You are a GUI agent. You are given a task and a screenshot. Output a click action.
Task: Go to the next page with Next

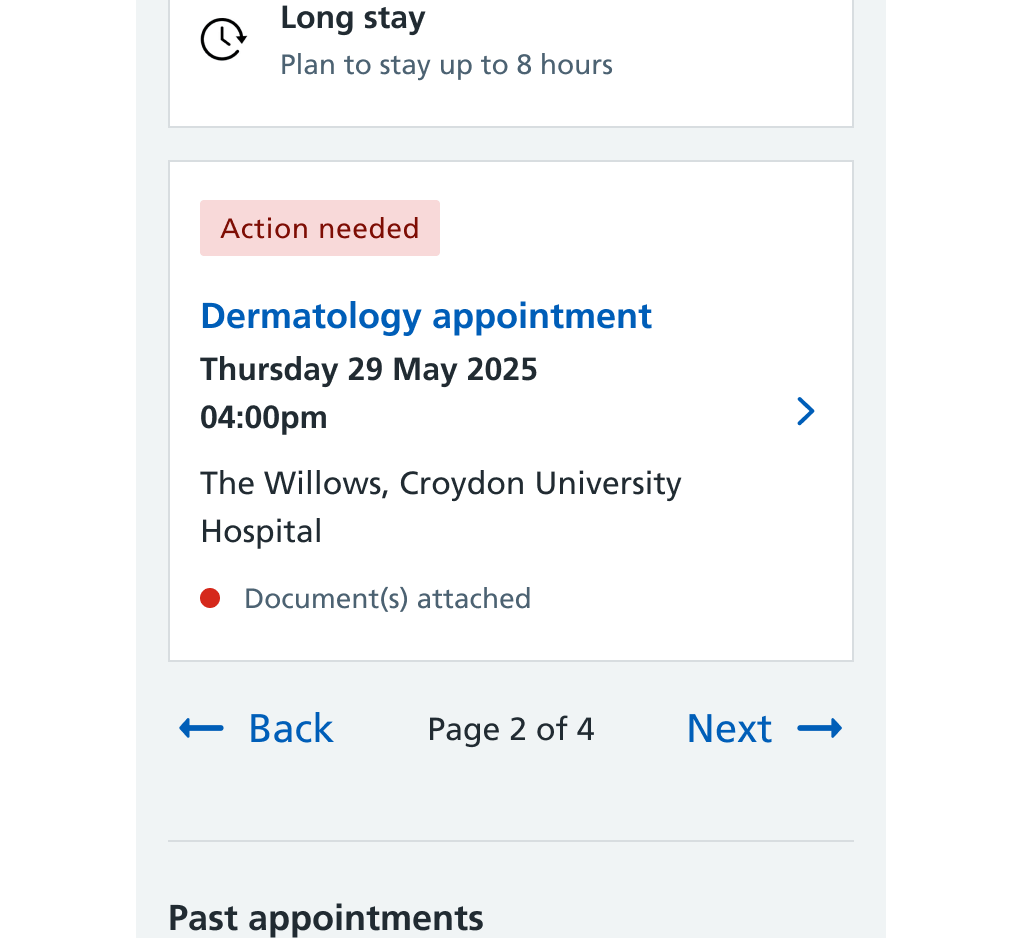tap(729, 728)
